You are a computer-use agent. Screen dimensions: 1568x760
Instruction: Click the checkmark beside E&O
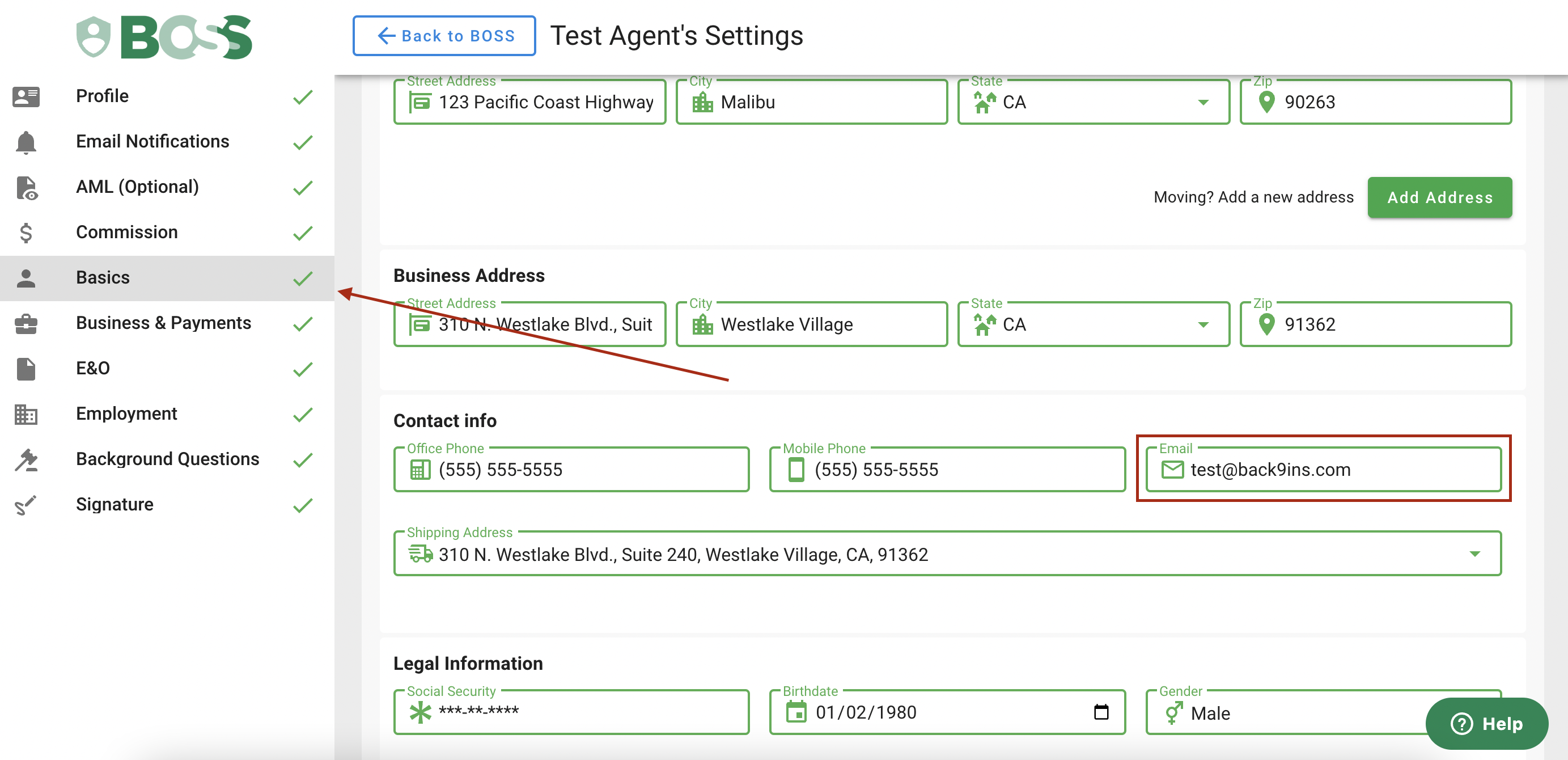point(302,369)
